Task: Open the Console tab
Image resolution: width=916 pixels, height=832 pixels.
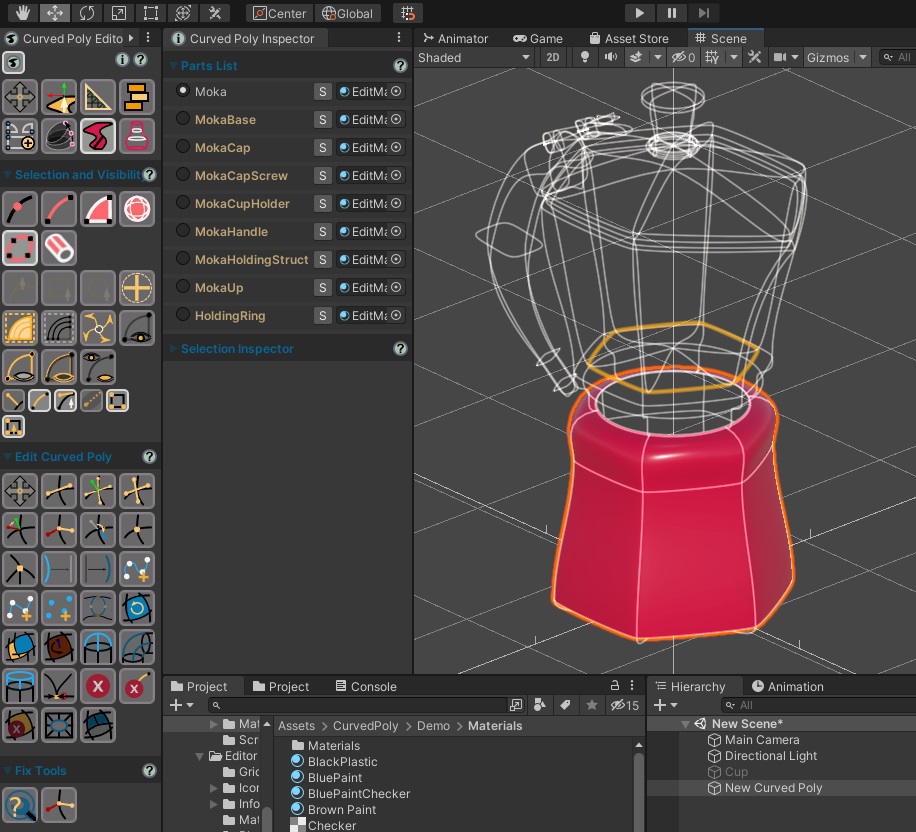Action: point(364,686)
